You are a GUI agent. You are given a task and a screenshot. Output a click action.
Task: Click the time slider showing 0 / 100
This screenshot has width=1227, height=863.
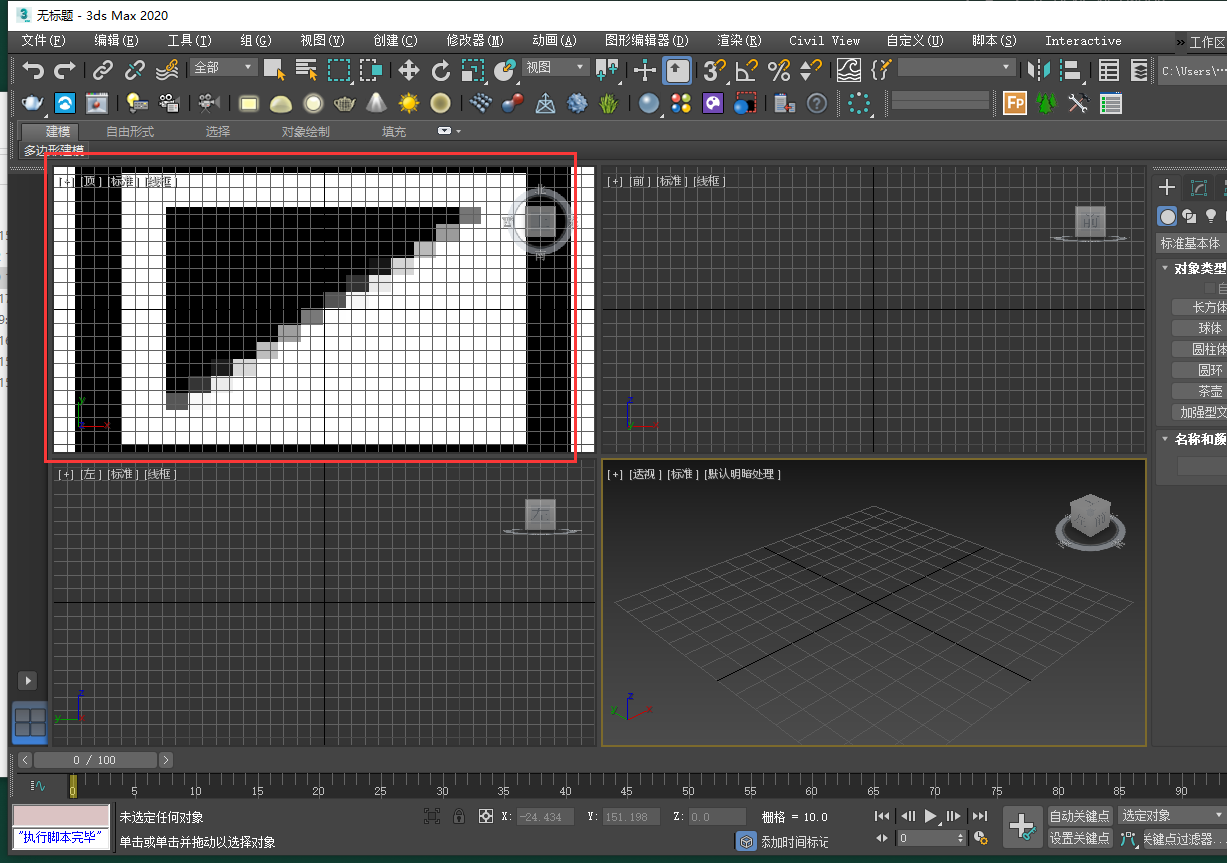[95, 760]
